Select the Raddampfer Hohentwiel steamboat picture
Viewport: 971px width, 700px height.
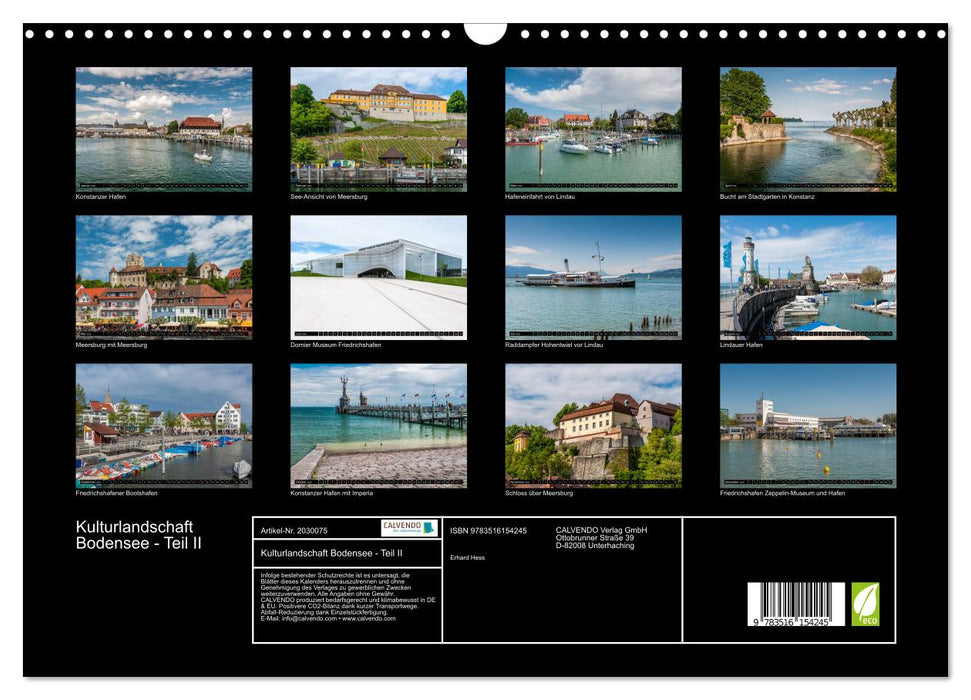tap(590, 276)
